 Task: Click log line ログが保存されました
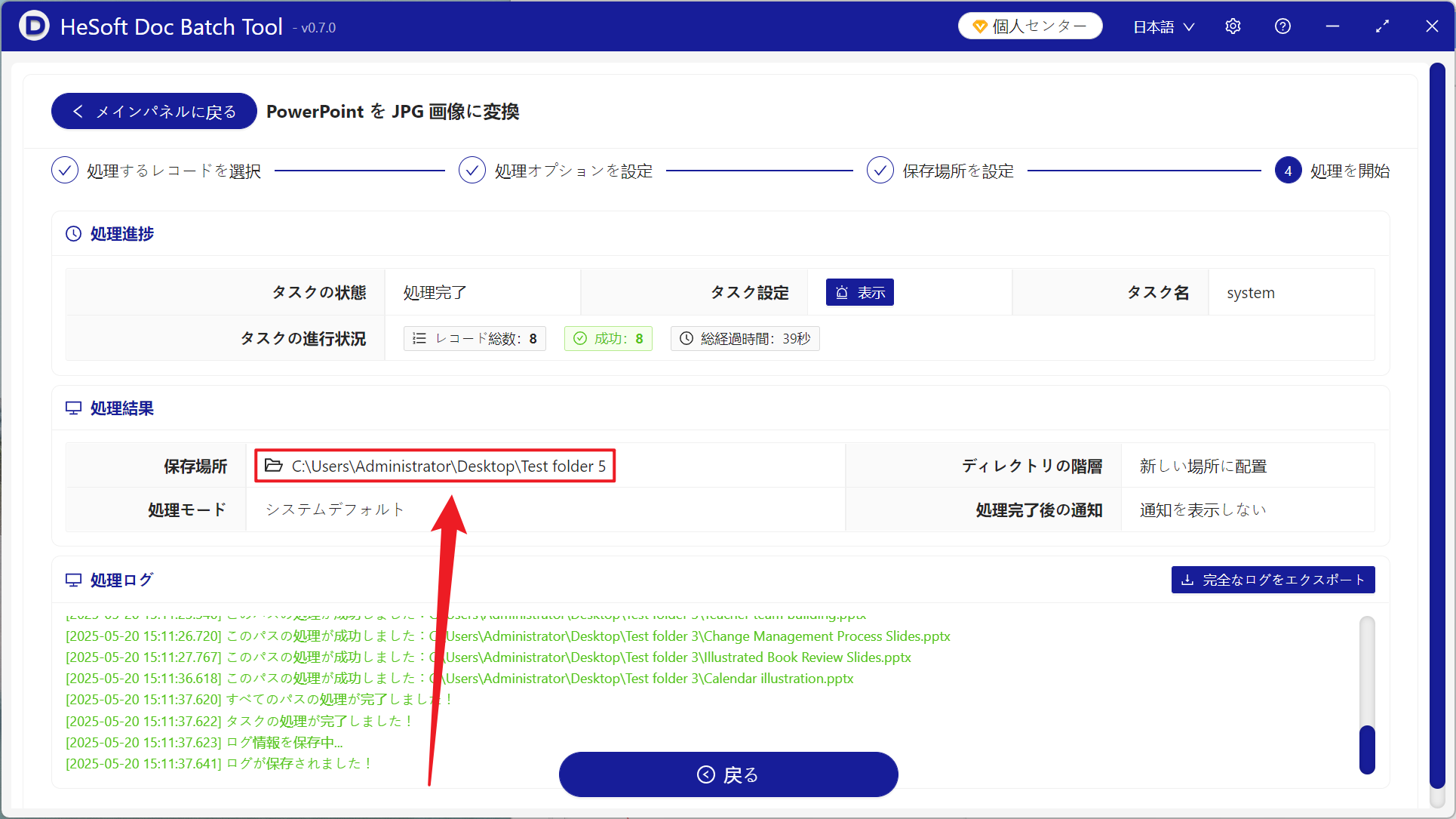click(x=220, y=763)
